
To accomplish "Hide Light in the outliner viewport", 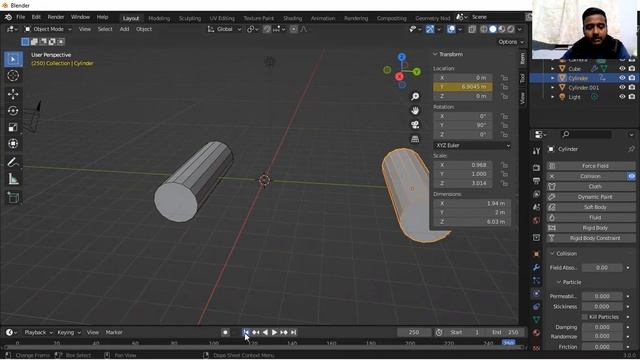I will point(622,97).
